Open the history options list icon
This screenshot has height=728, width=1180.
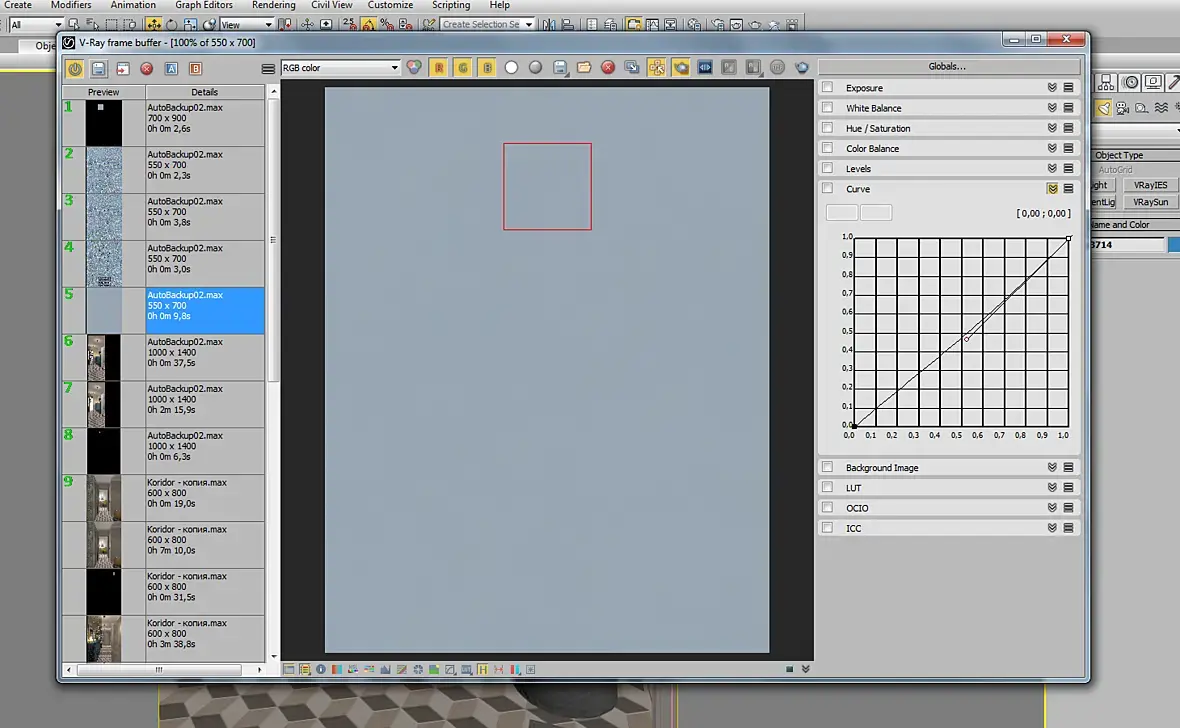pos(268,69)
